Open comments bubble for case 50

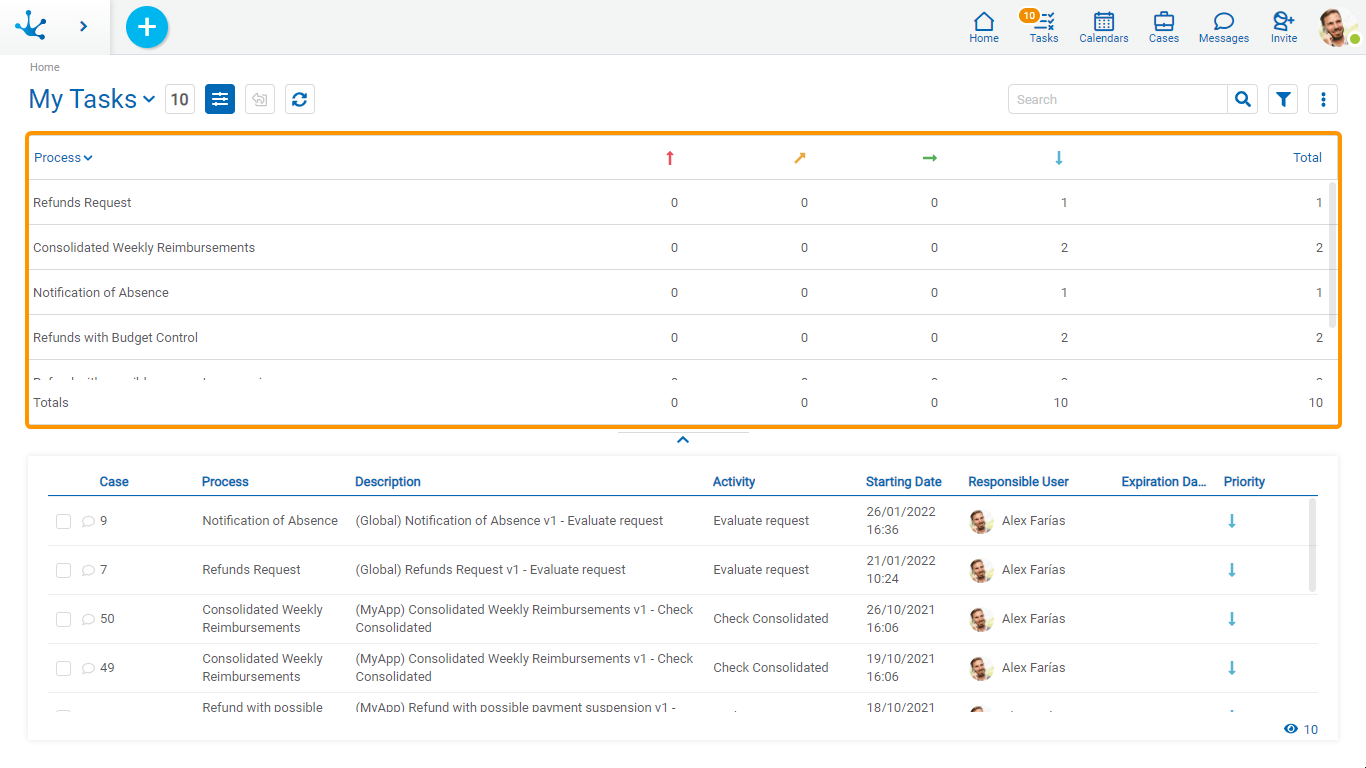point(88,619)
